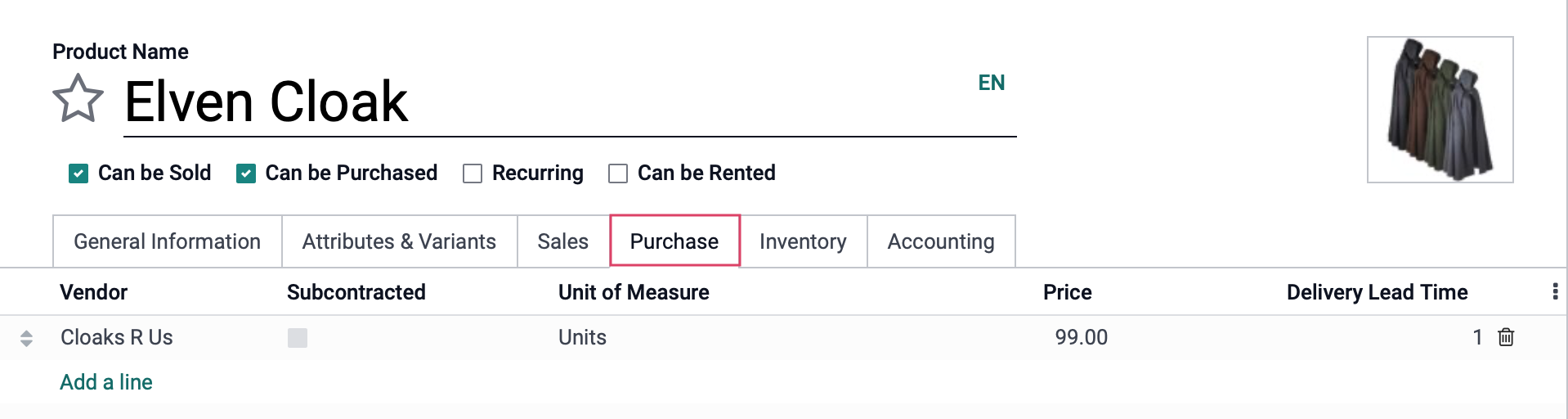Switch to Attributes & Variants tab
The height and width of the screenshot is (419, 1568).
click(x=400, y=241)
